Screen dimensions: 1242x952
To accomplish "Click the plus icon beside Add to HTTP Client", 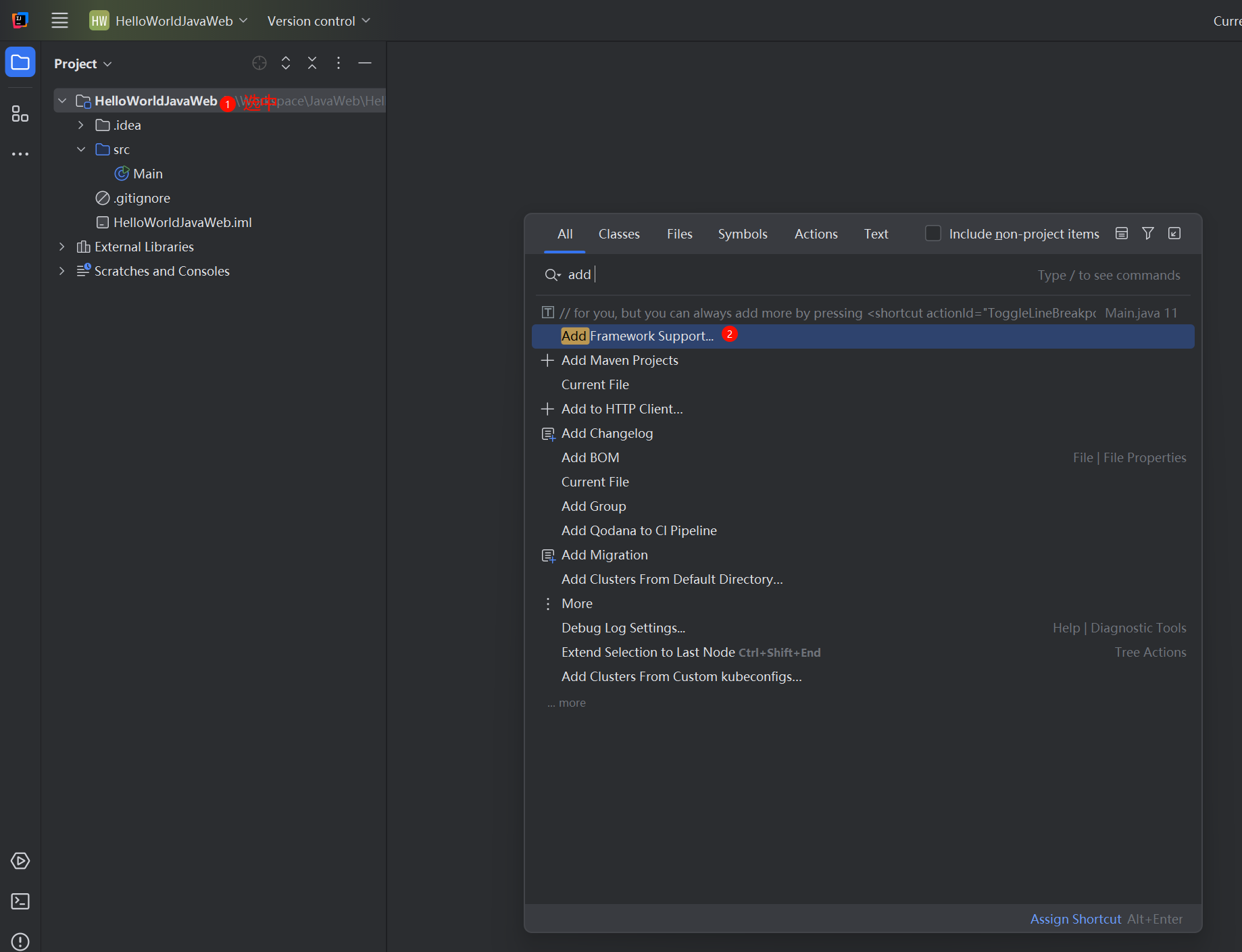I will [x=548, y=409].
